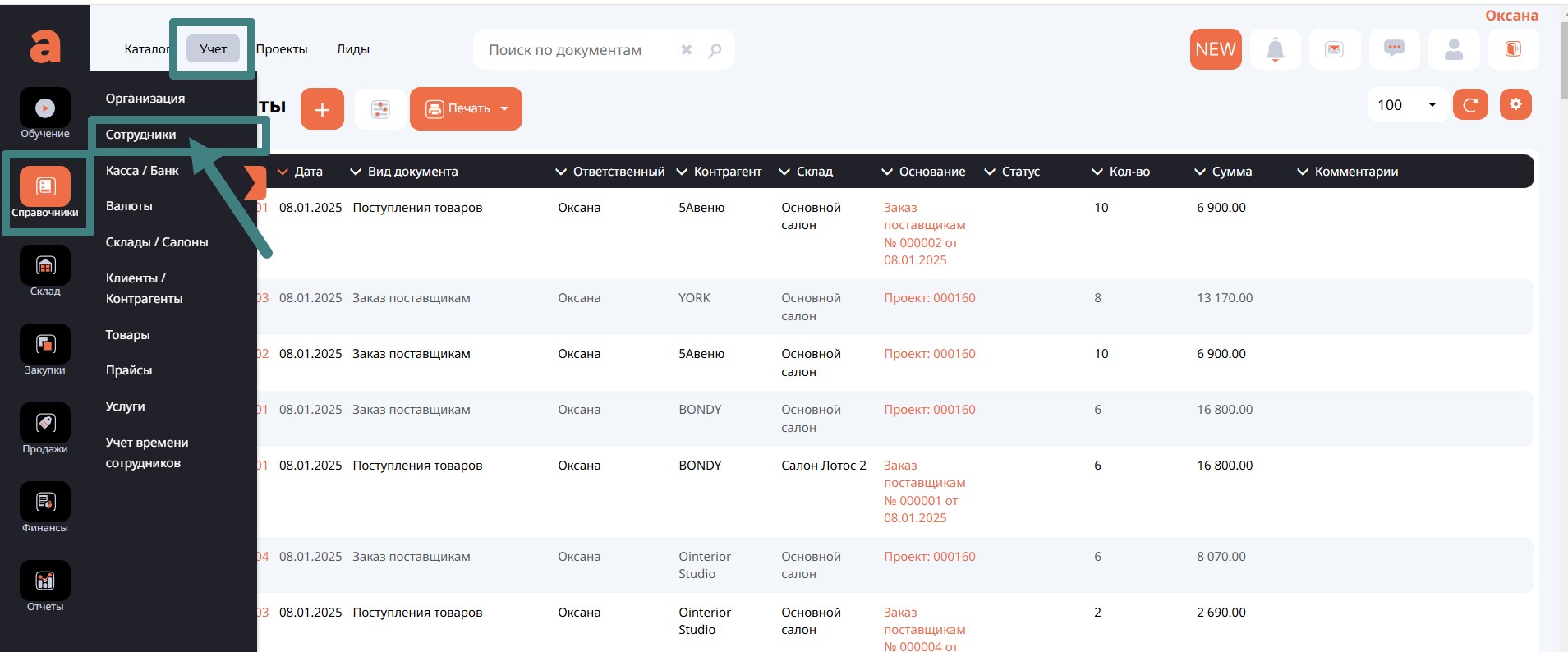Open the filter settings sliders icon
Screen dimensions: 1568x652
tap(380, 109)
